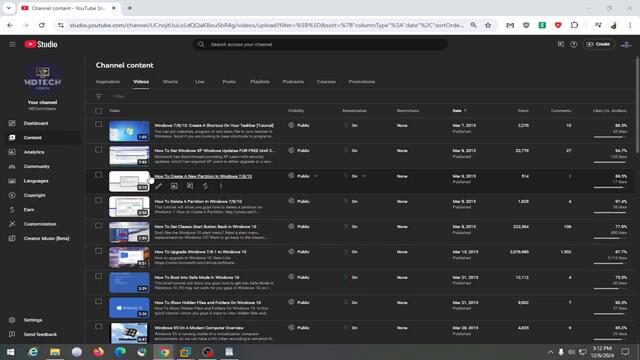Open the three-dot options on hovered row
The image size is (640, 360).
pyautogui.click(x=221, y=186)
